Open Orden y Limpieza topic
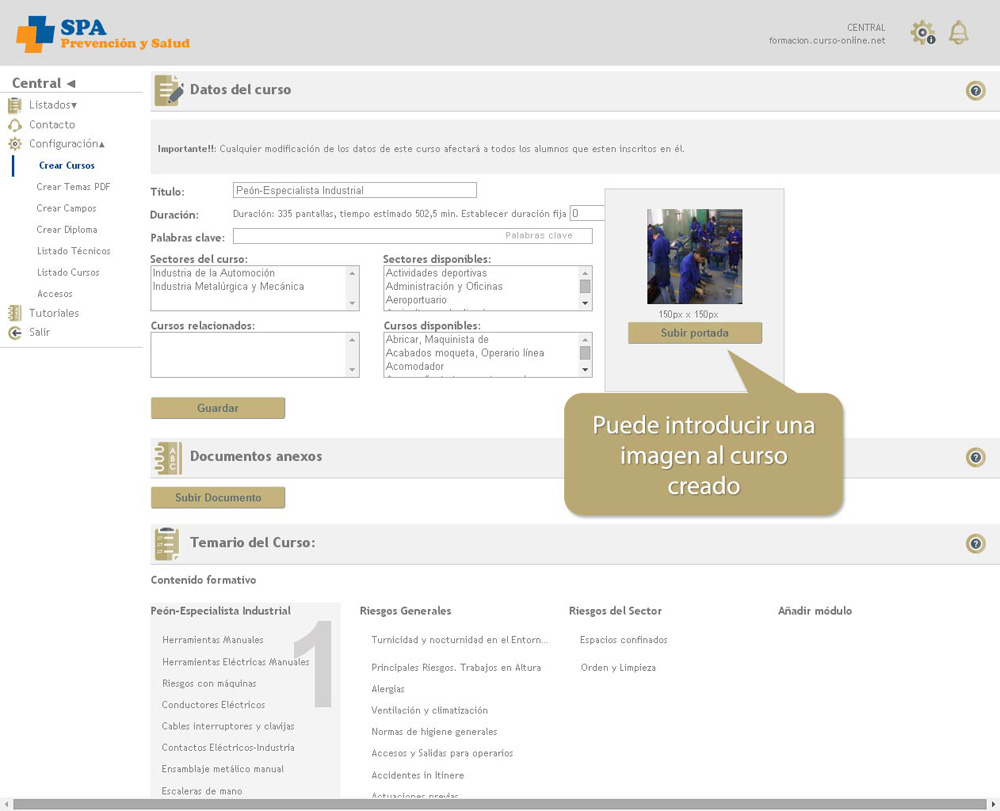 click(618, 668)
